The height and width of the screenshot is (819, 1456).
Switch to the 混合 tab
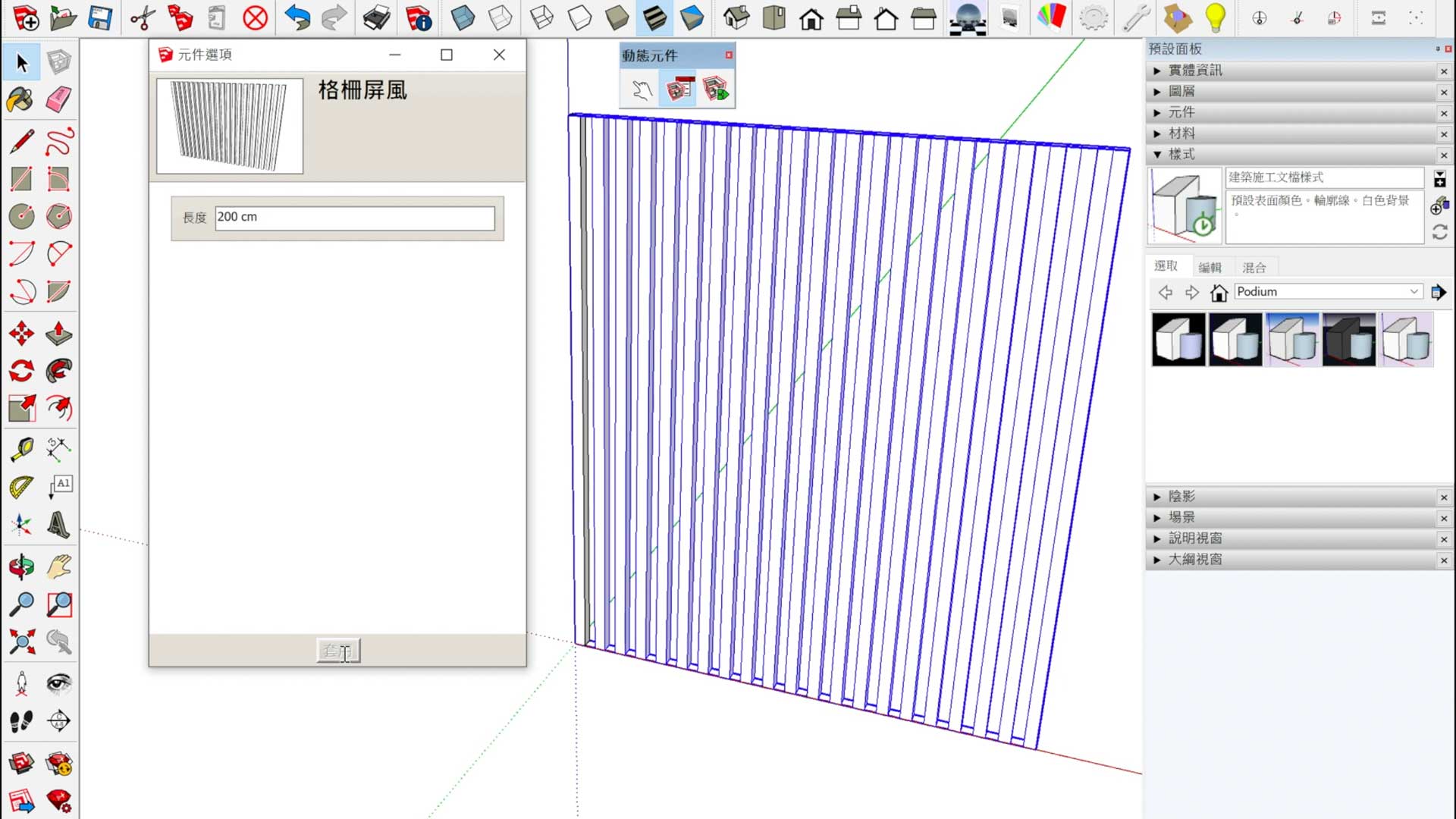1254,268
